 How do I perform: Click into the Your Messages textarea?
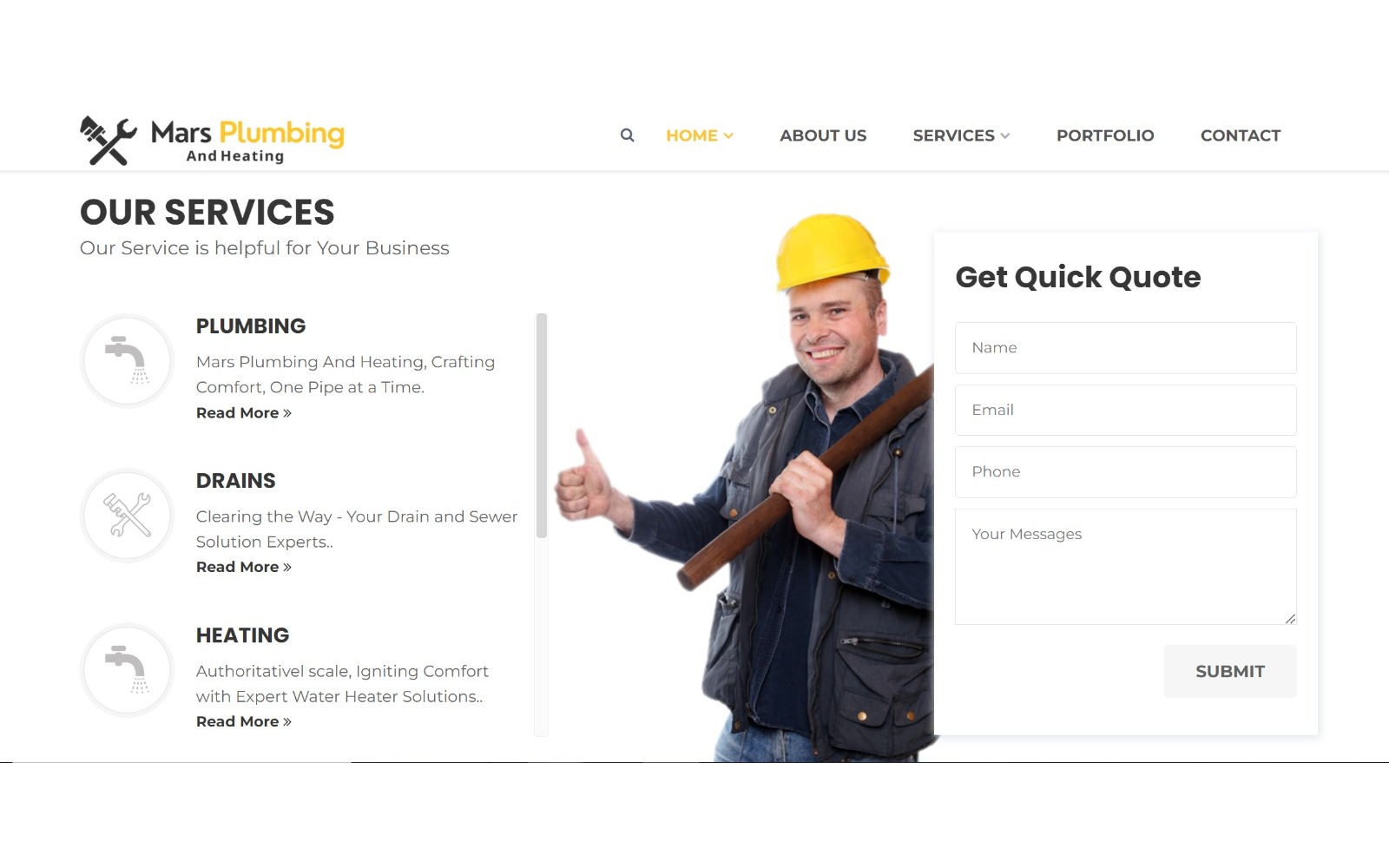[x=1126, y=567]
